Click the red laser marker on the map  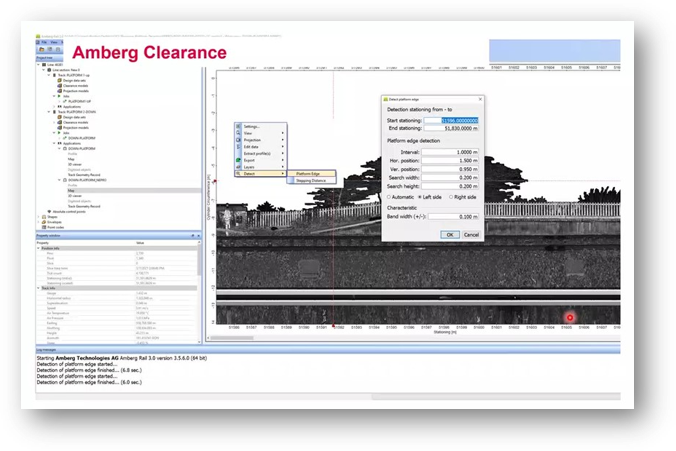570,316
